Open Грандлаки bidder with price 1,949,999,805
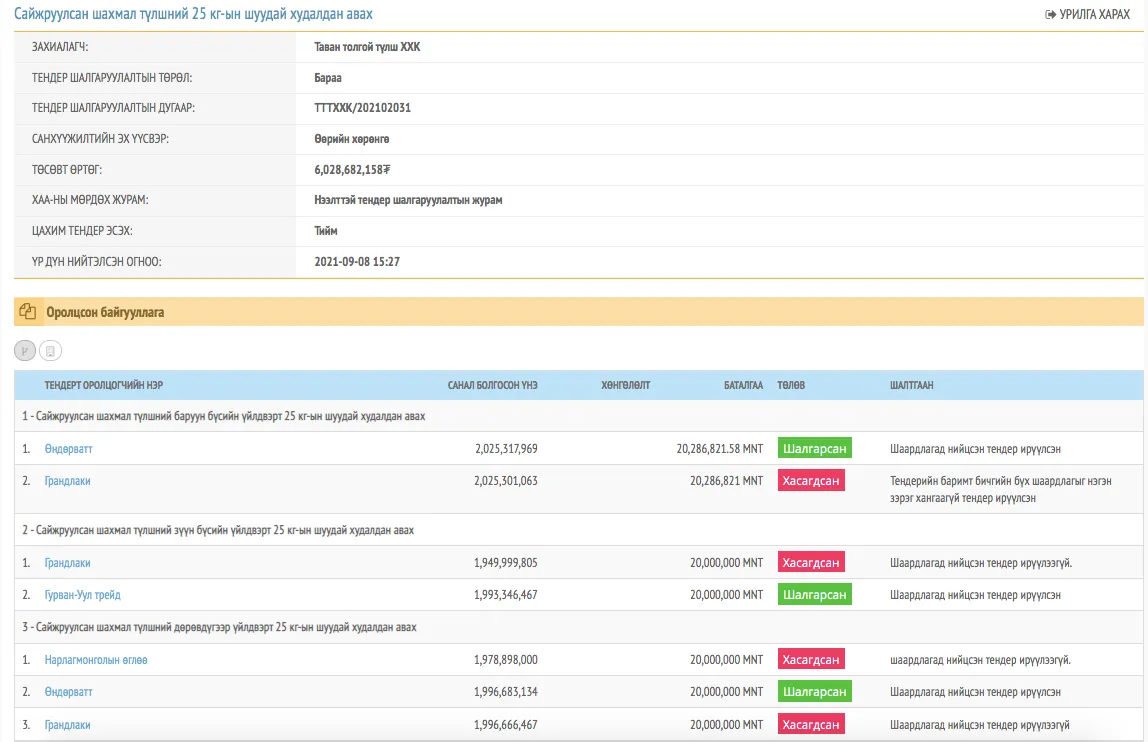The image size is (1148, 742). click(x=67, y=563)
